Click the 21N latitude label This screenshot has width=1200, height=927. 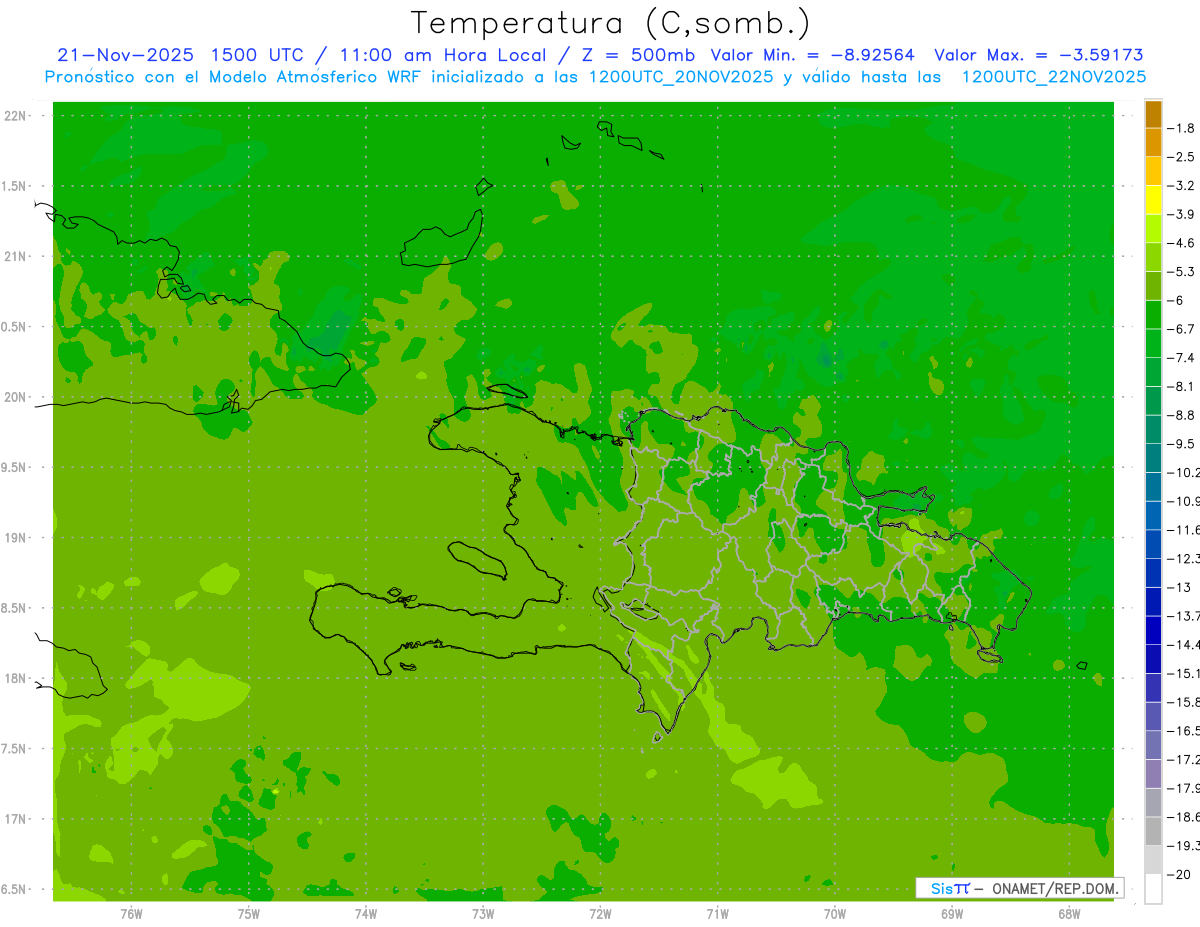coord(15,256)
